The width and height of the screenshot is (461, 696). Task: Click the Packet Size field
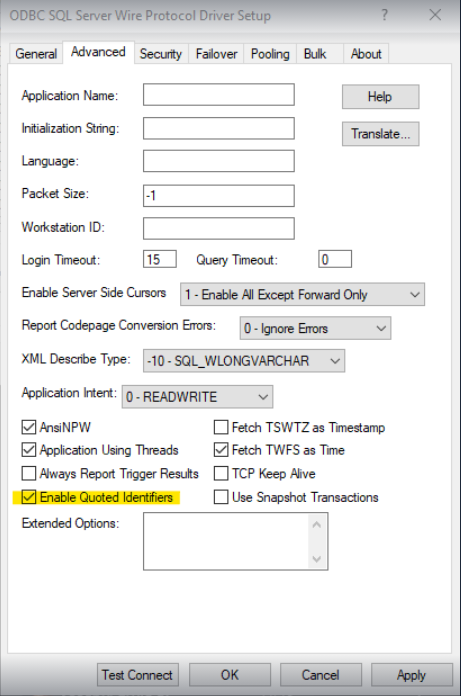219,196
